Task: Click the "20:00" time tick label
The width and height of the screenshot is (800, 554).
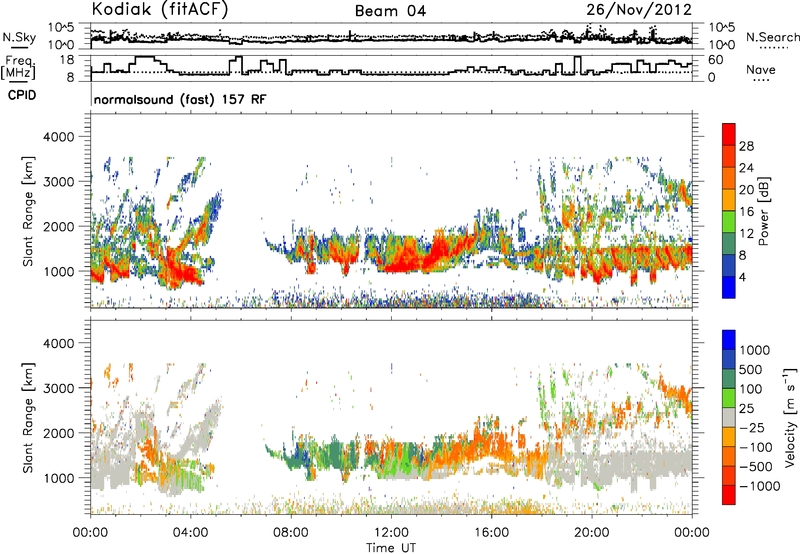Action: pos(592,533)
